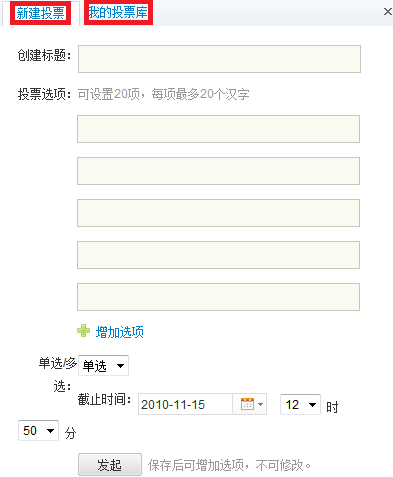Open the hour dropdown showing 12
The height and width of the screenshot is (477, 393).
[x=300, y=405]
